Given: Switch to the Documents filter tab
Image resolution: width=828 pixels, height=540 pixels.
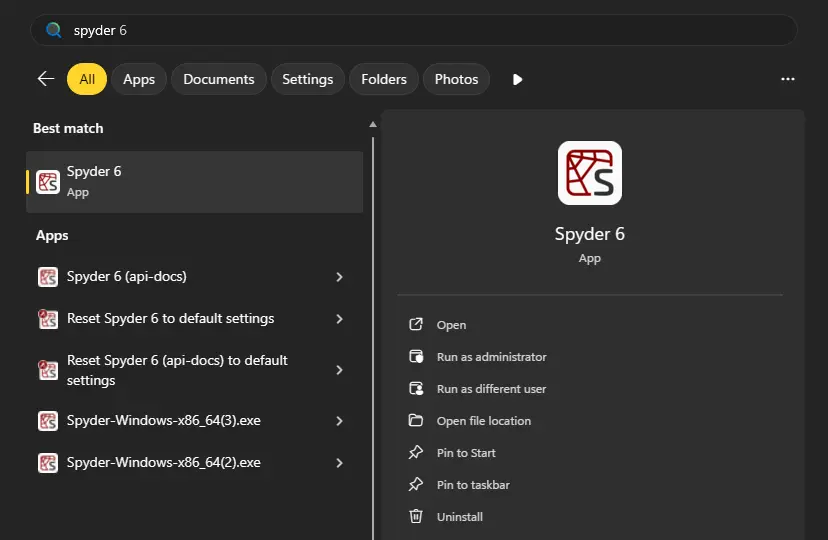Looking at the screenshot, I should click(219, 79).
